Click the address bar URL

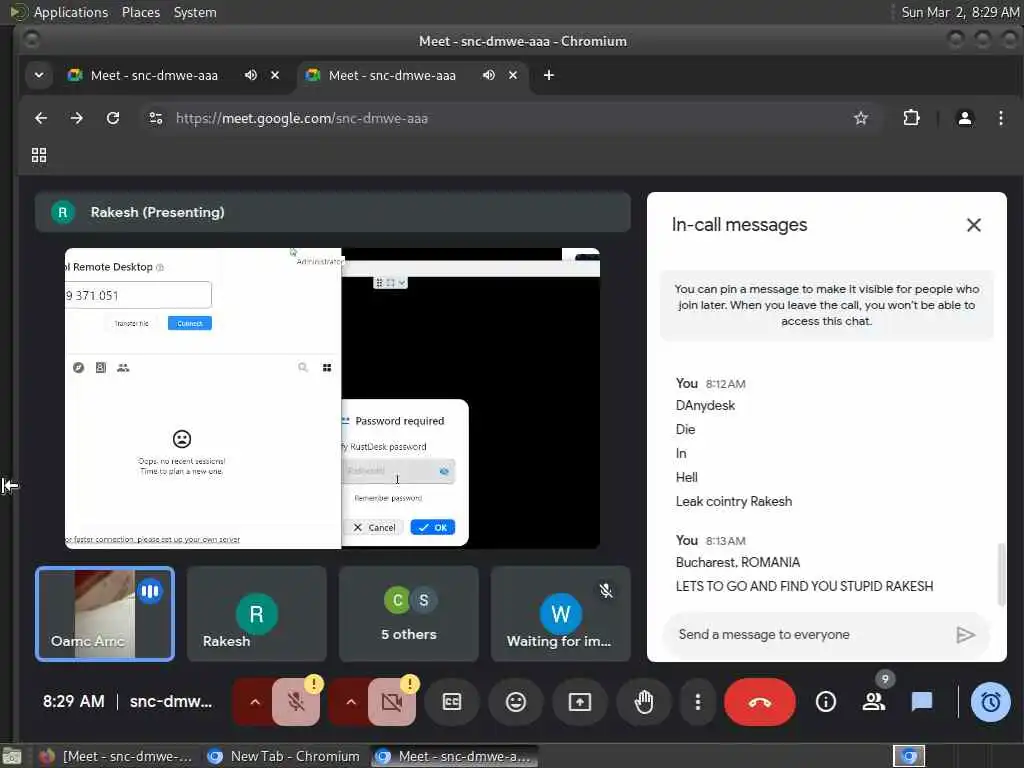coord(302,118)
